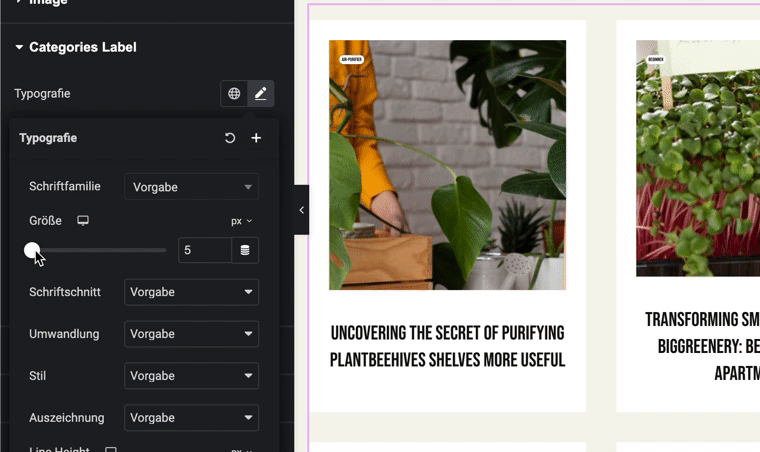Viewport: 760px width, 452px height.
Task: Click the Größe slider handle
Action: [32, 250]
